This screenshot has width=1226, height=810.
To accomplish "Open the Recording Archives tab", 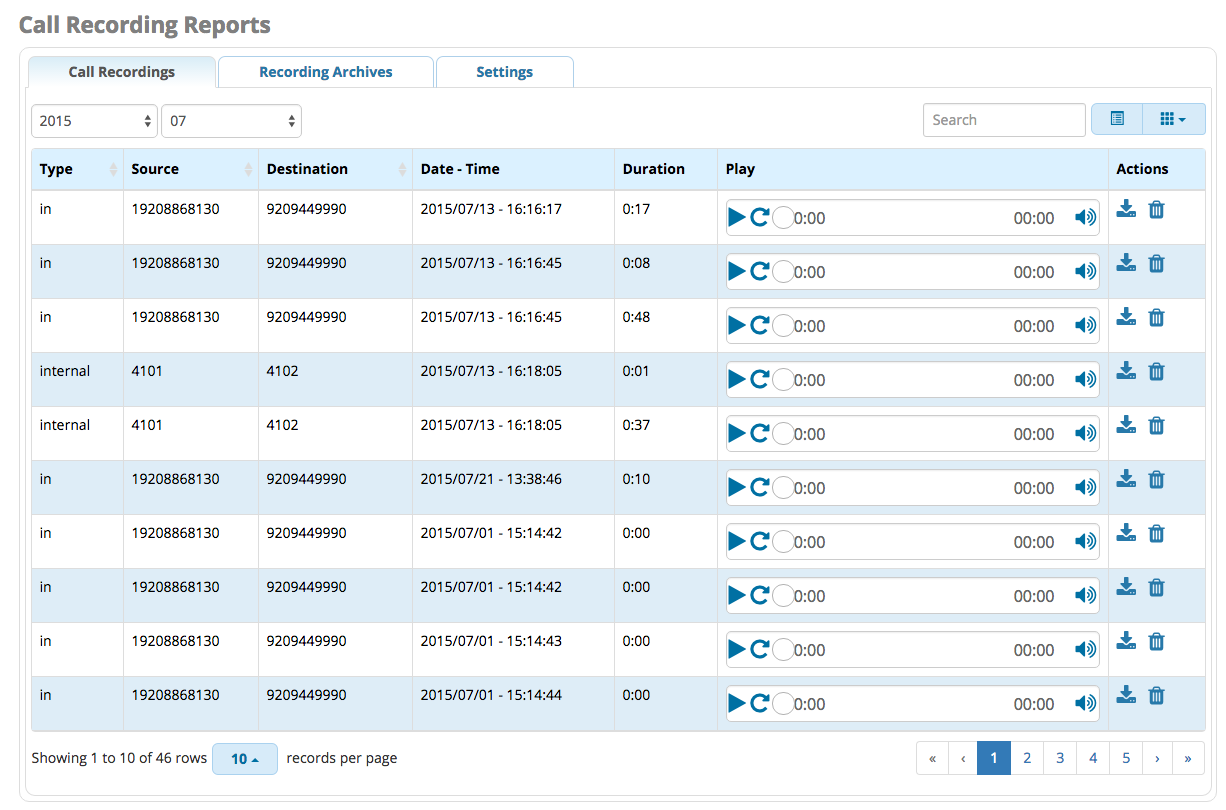I will [326, 72].
